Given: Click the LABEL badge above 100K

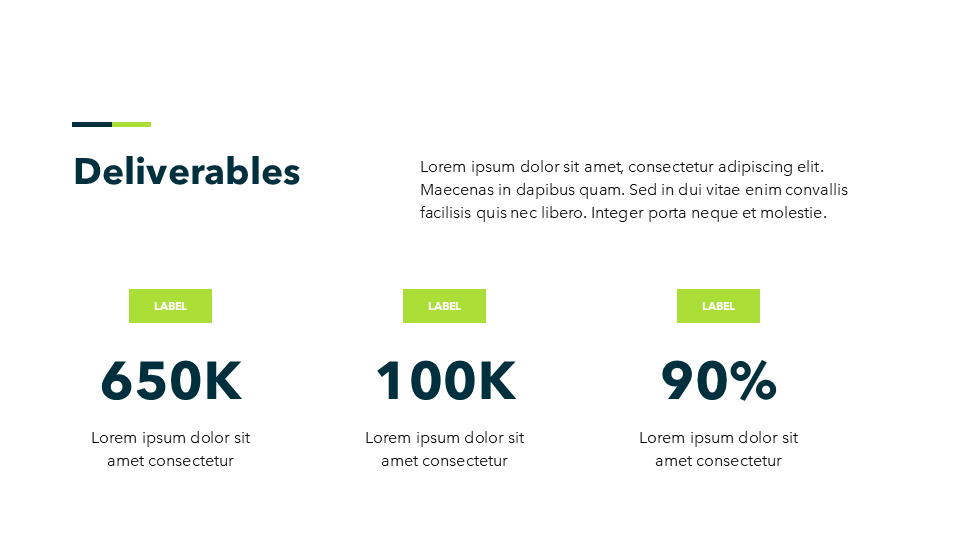Looking at the screenshot, I should pyautogui.click(x=444, y=306).
